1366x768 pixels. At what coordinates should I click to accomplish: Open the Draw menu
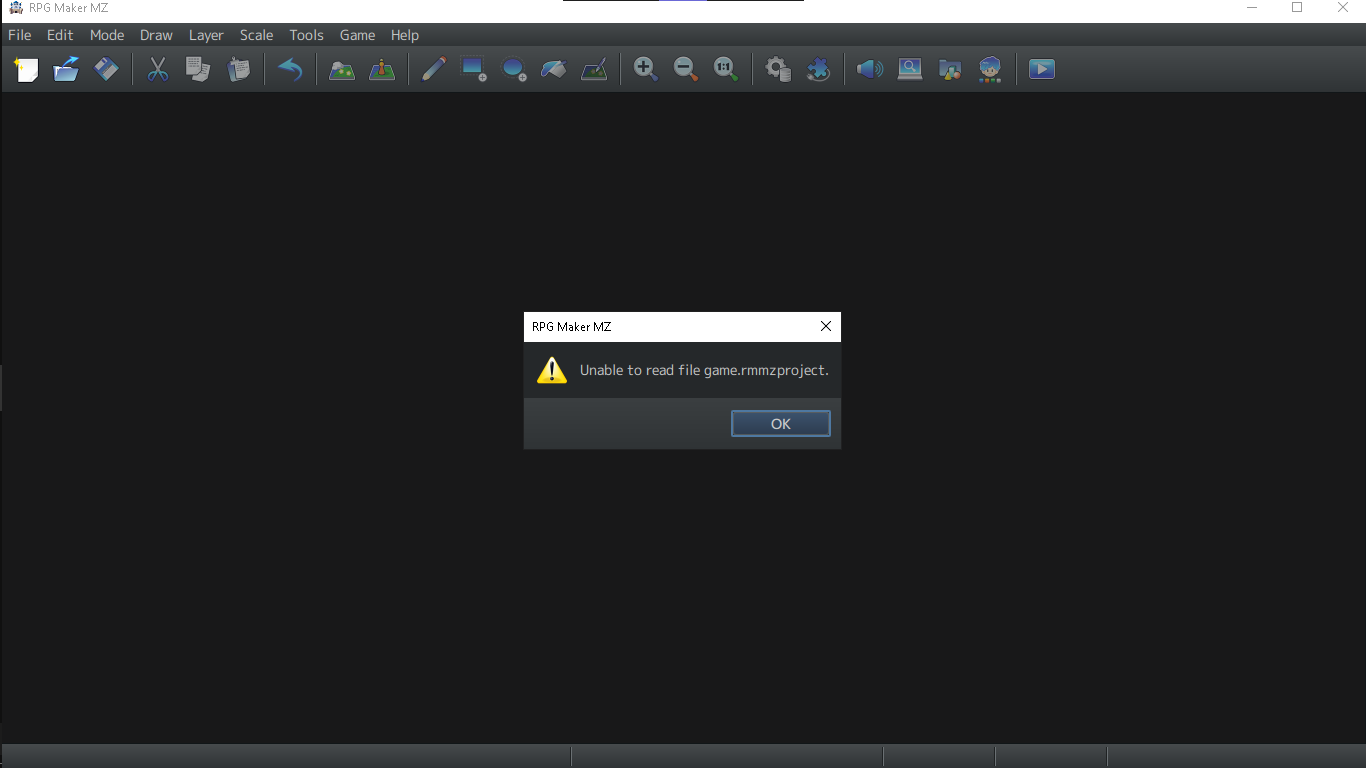tap(156, 35)
